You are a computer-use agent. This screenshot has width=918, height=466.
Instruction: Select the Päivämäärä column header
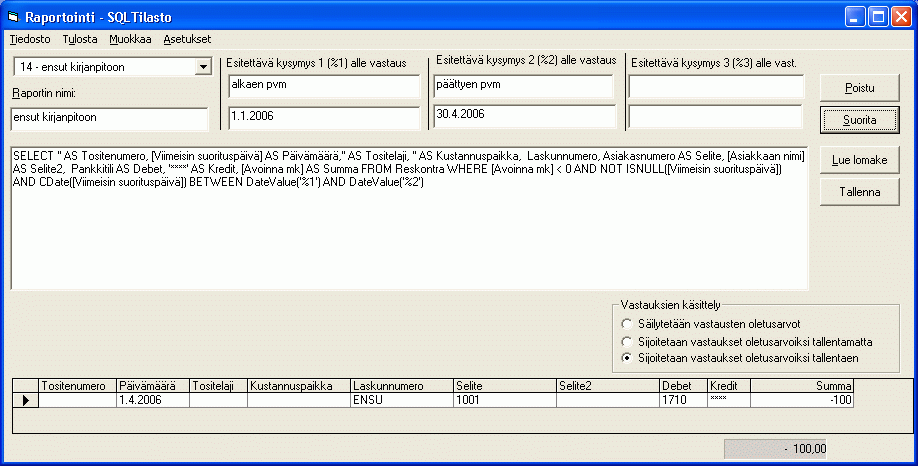[x=152, y=386]
